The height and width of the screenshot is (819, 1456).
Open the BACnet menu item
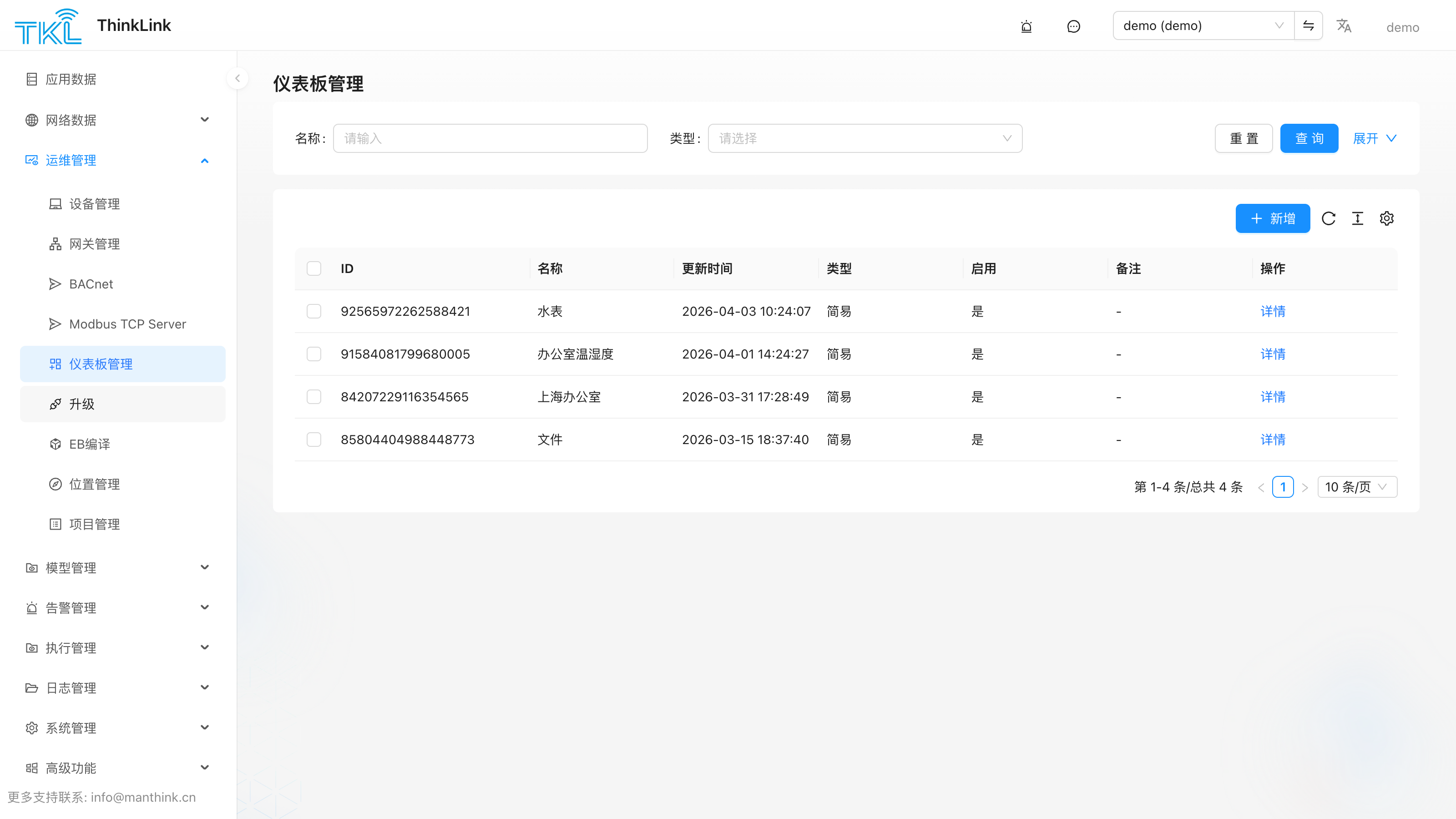point(123,284)
